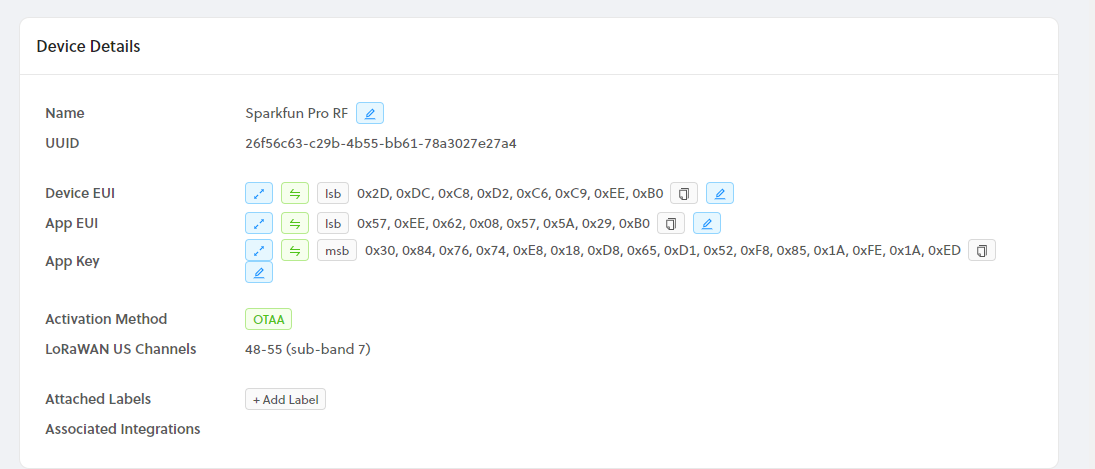Screen dimensions: 1095x469
Task: Click the + Add Label button
Action: coord(285,399)
